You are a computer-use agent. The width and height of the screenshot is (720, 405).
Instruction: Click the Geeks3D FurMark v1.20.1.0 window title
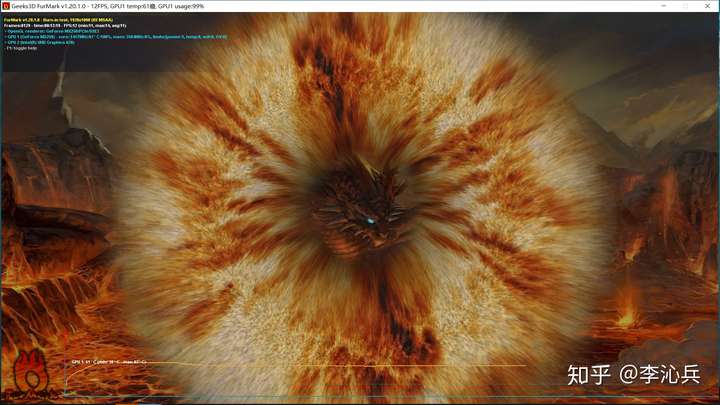(x=108, y=6)
